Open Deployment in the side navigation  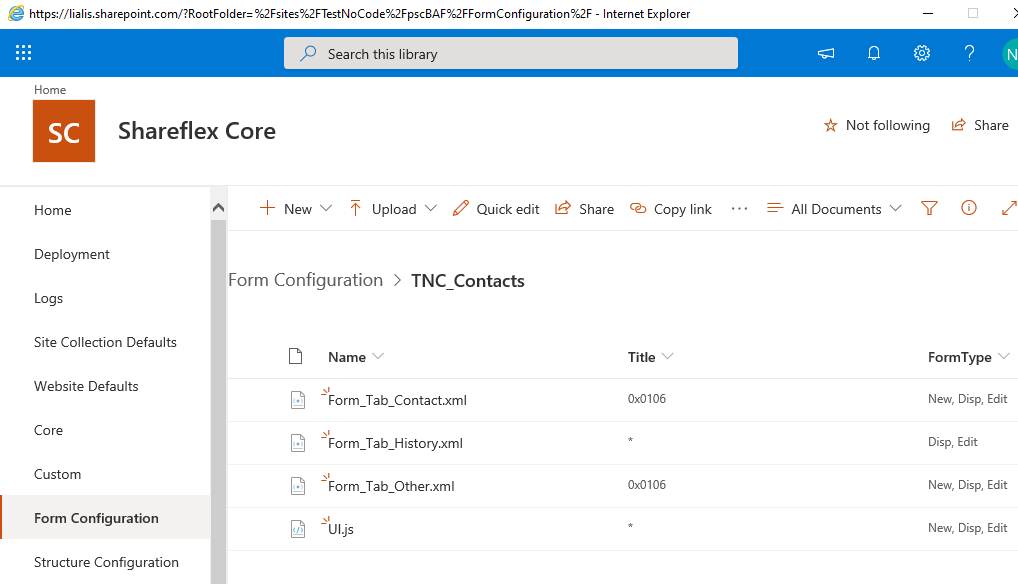click(71, 254)
